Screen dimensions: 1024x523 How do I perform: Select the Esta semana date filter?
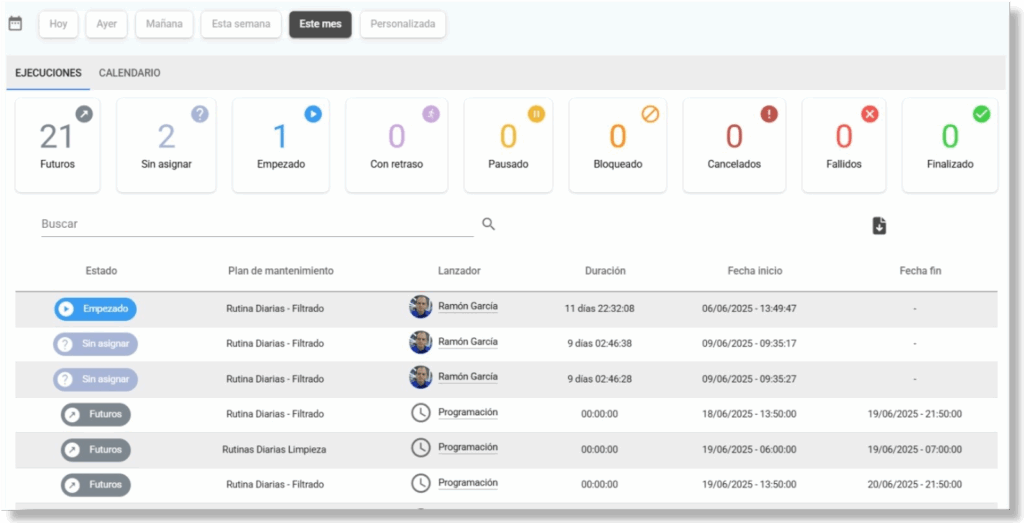(240, 24)
